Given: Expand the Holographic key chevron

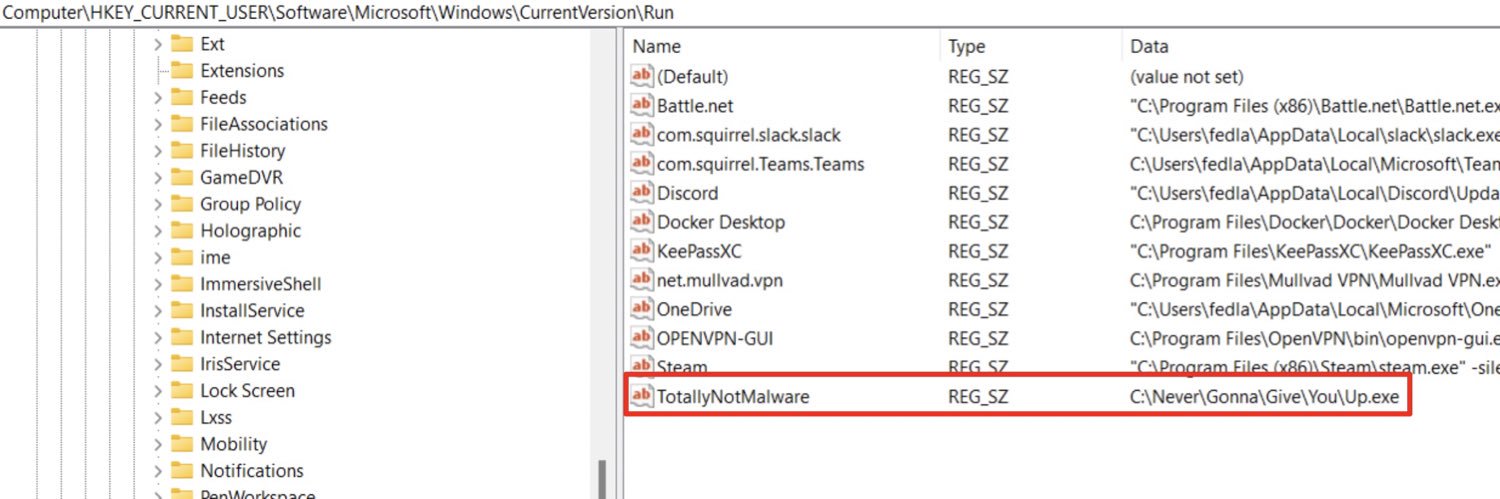Looking at the screenshot, I should pos(158,230).
